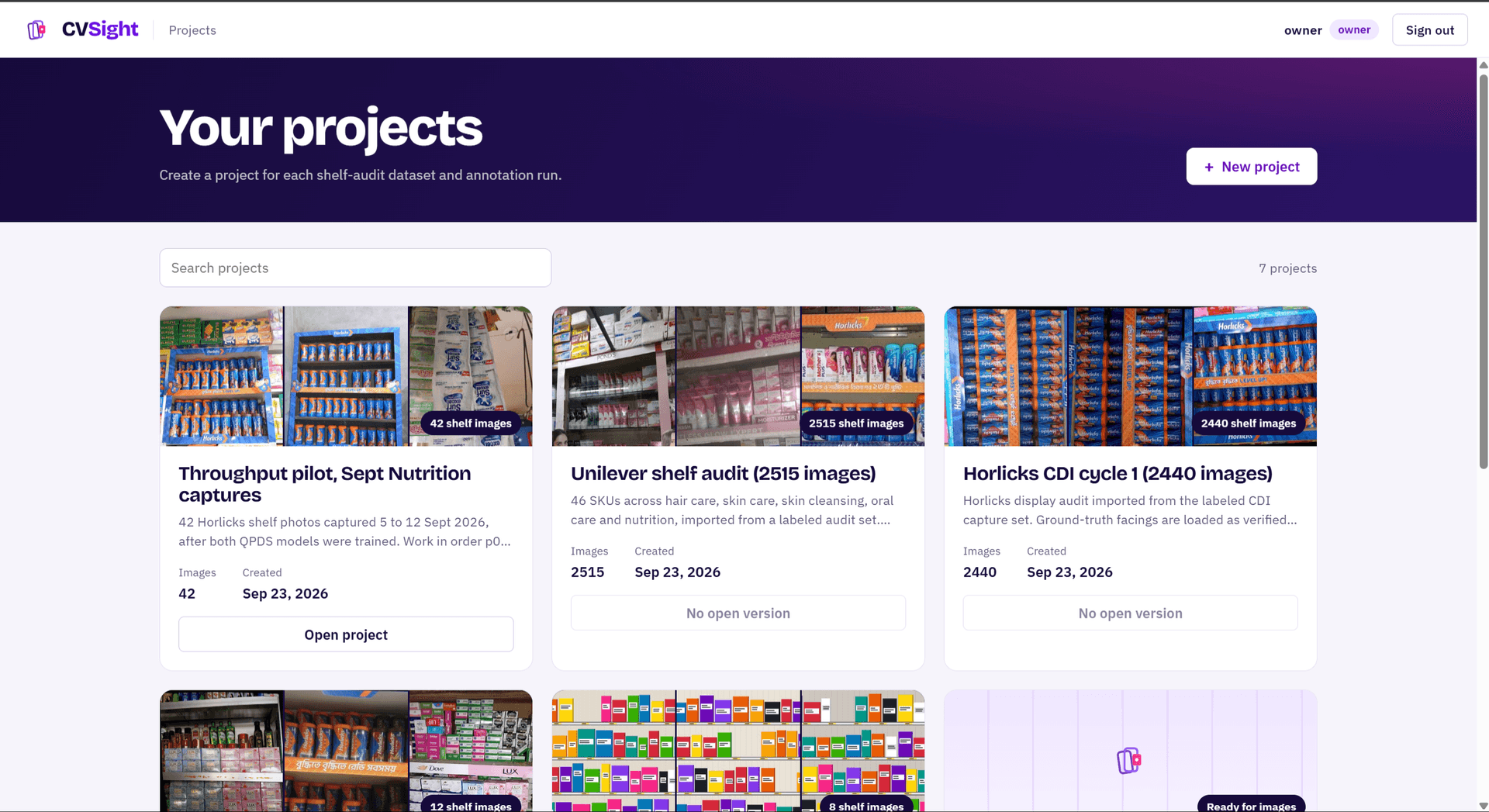Click the owner role badge
This screenshot has height=812, width=1489.
coord(1353,30)
